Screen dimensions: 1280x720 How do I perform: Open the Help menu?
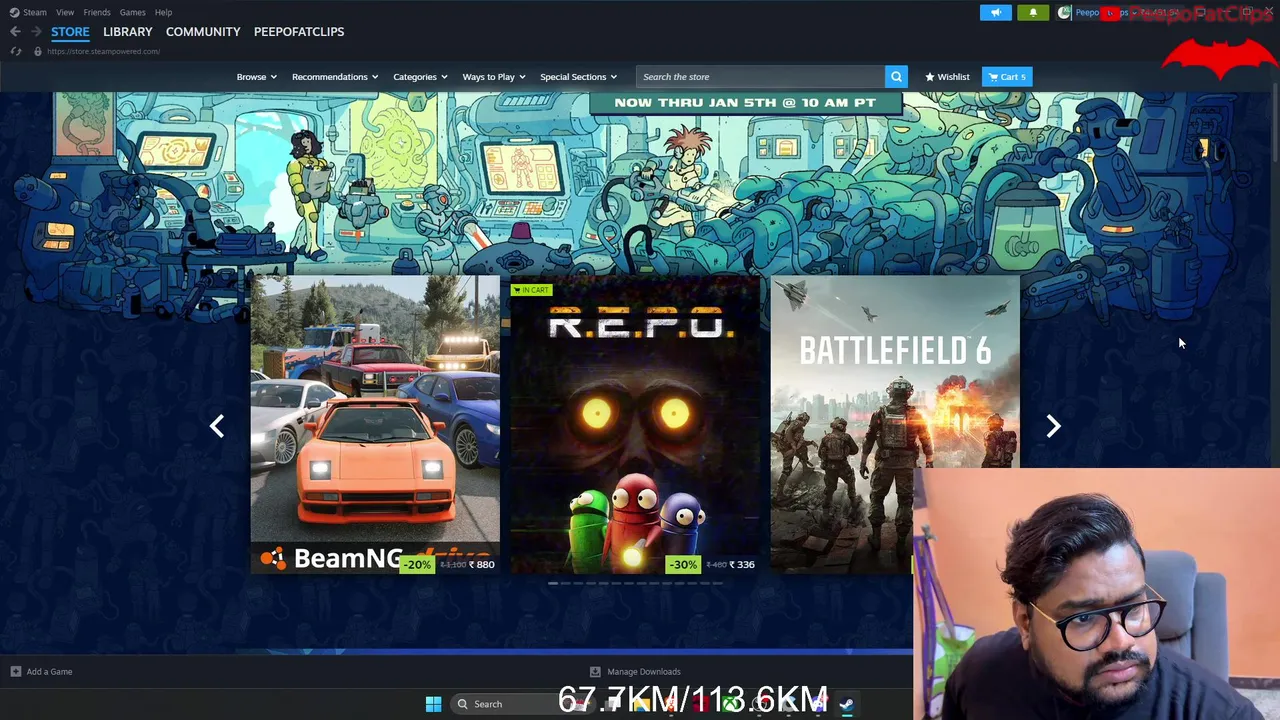[163, 12]
